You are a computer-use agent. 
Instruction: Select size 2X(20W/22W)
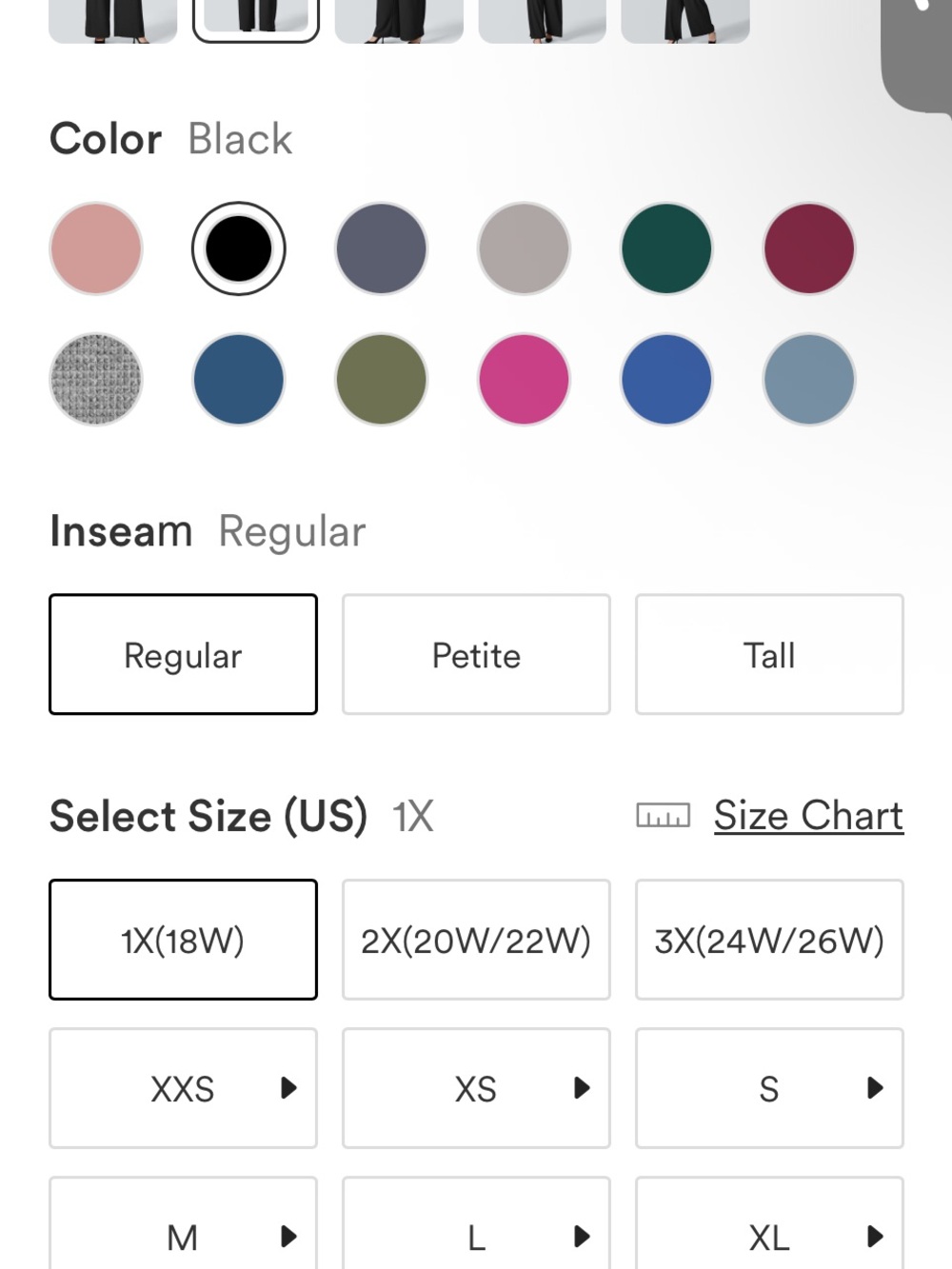(x=476, y=940)
